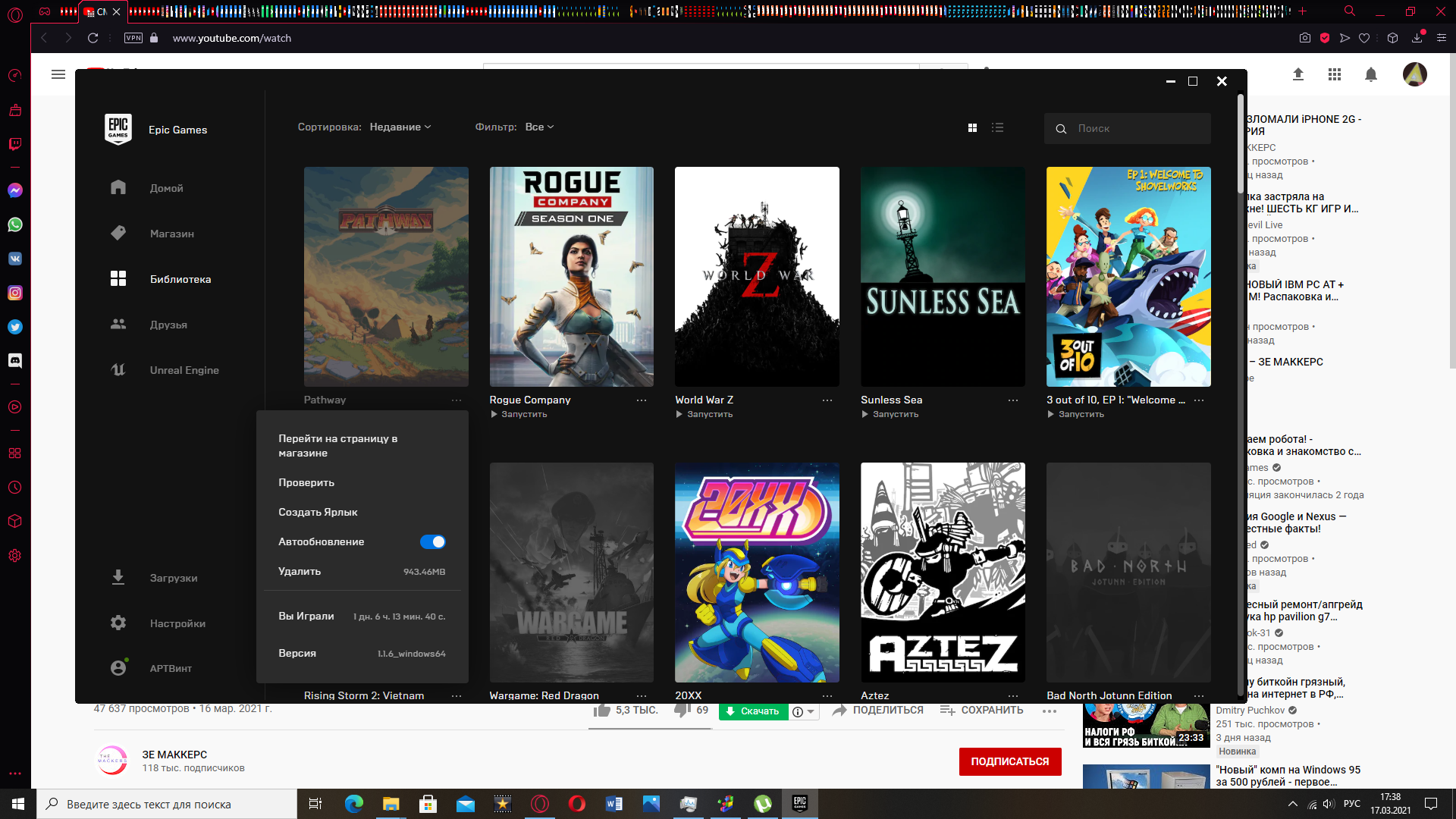The height and width of the screenshot is (819, 1456).
Task: Click СОХРАНИТЬ save button on YouTube
Action: (981, 711)
